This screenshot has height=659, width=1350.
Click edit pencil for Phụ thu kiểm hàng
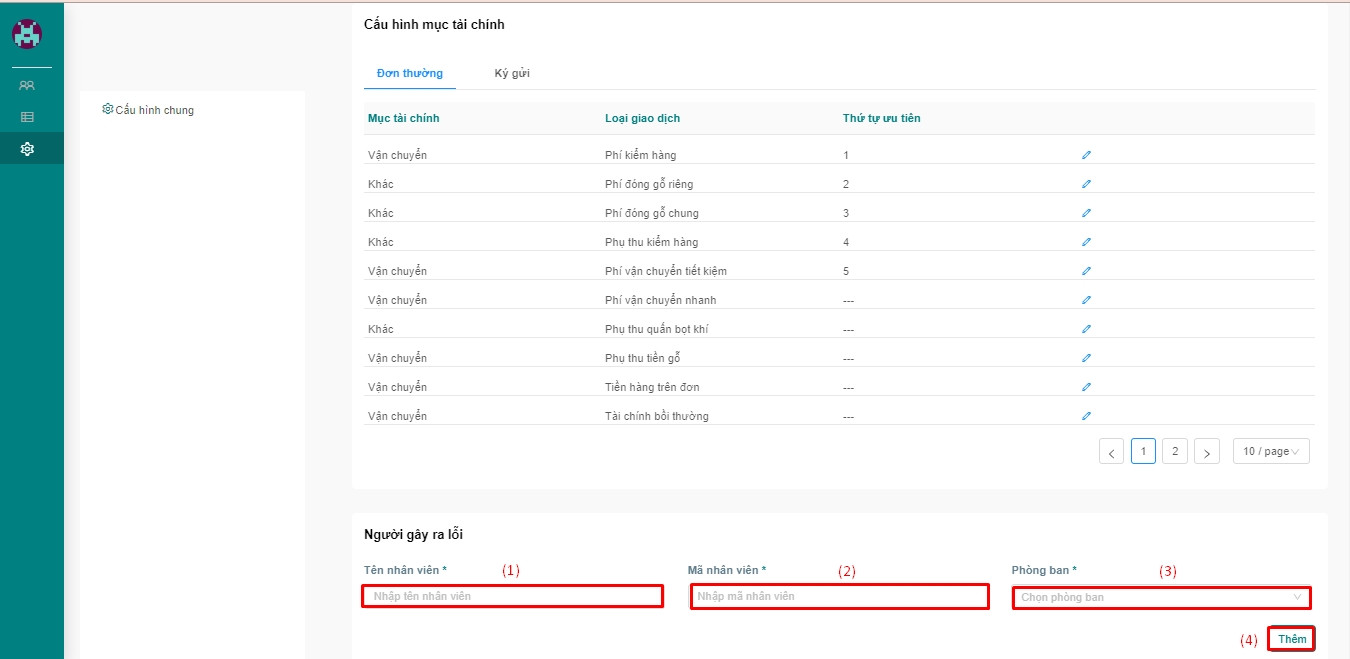tap(1086, 242)
